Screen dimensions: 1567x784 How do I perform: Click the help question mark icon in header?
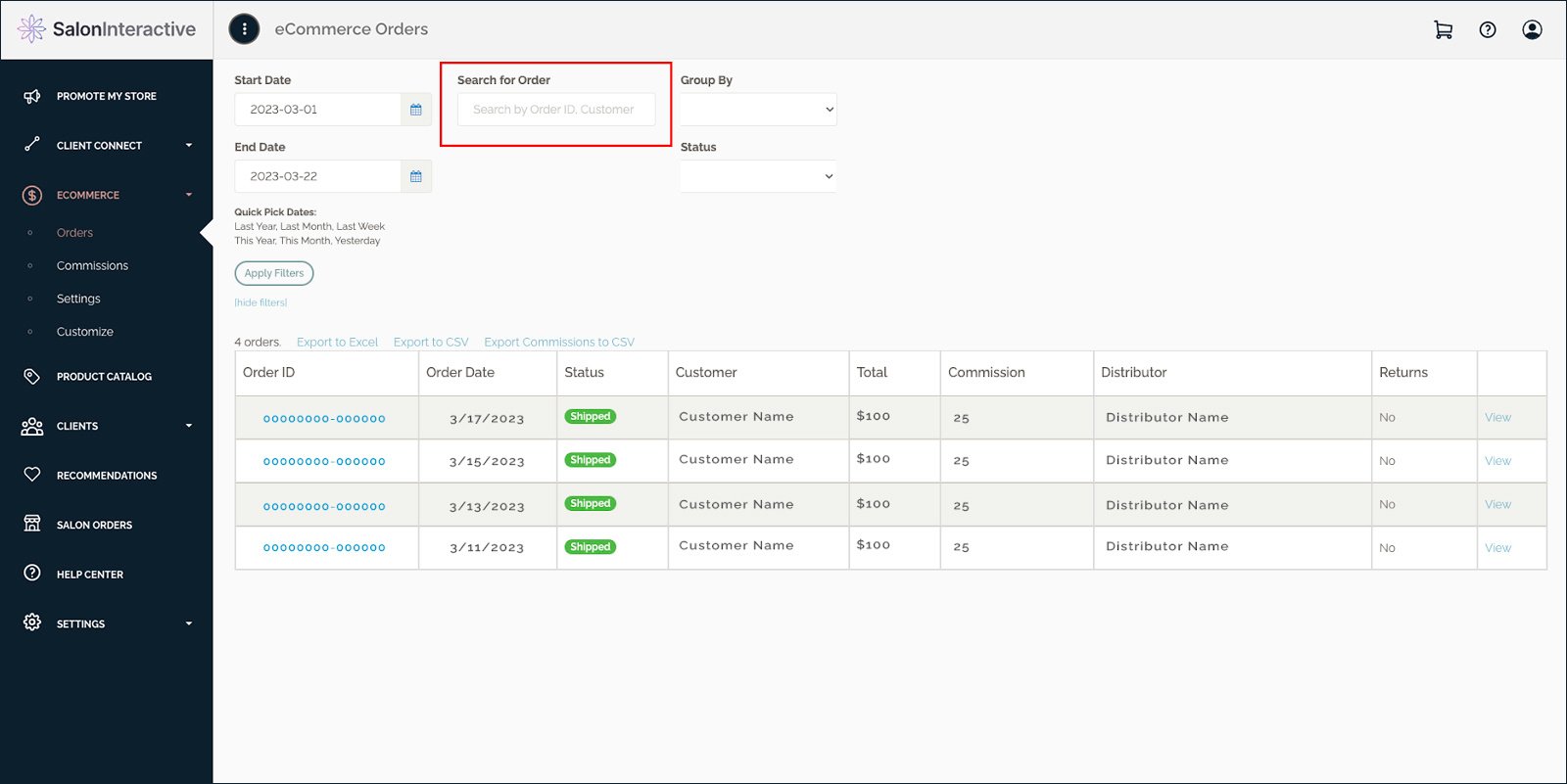click(1488, 30)
